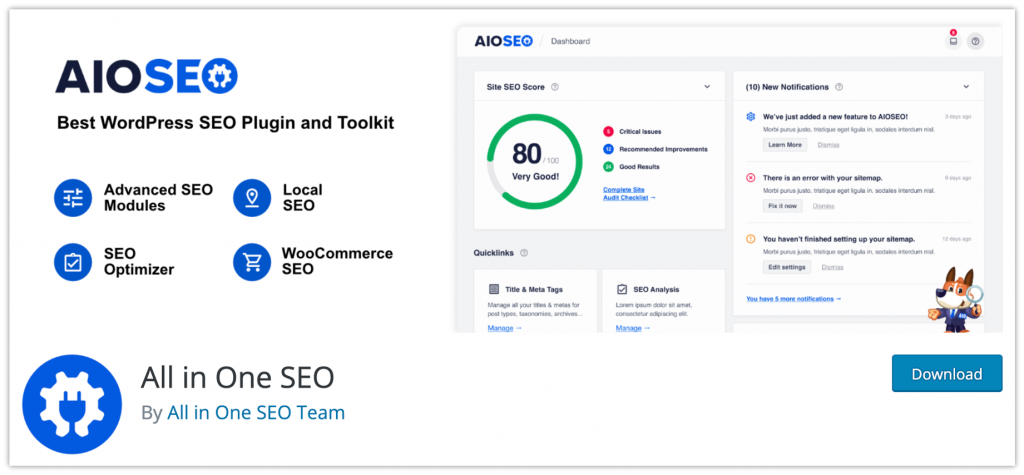Click the '12 days ago' notification timestamp
1024x475 pixels.
tap(956, 239)
